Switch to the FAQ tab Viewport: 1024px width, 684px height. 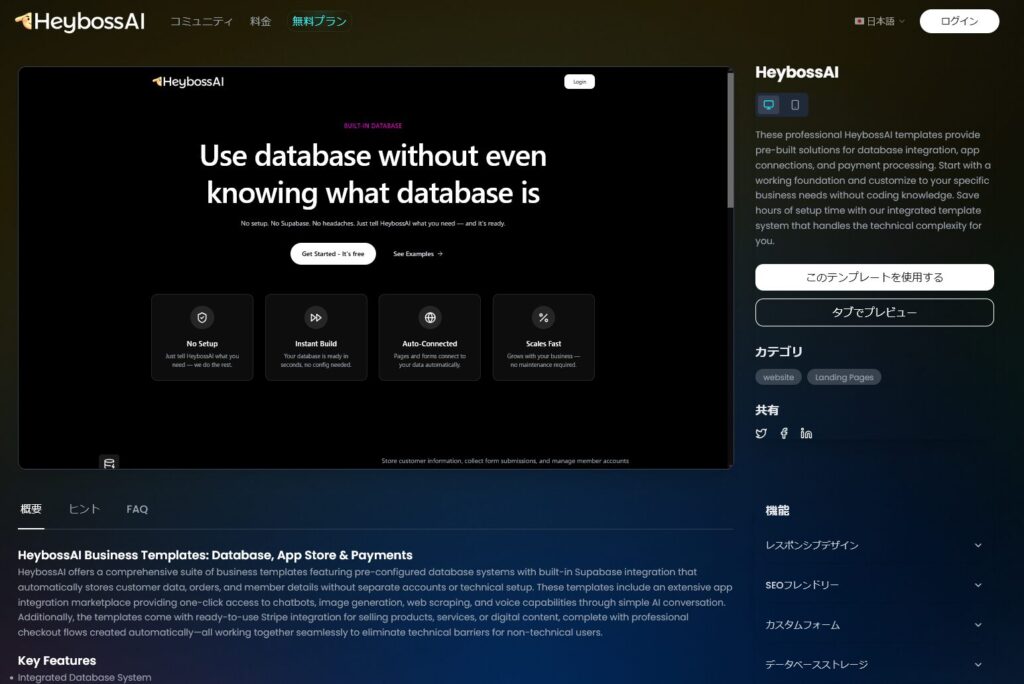click(137, 509)
